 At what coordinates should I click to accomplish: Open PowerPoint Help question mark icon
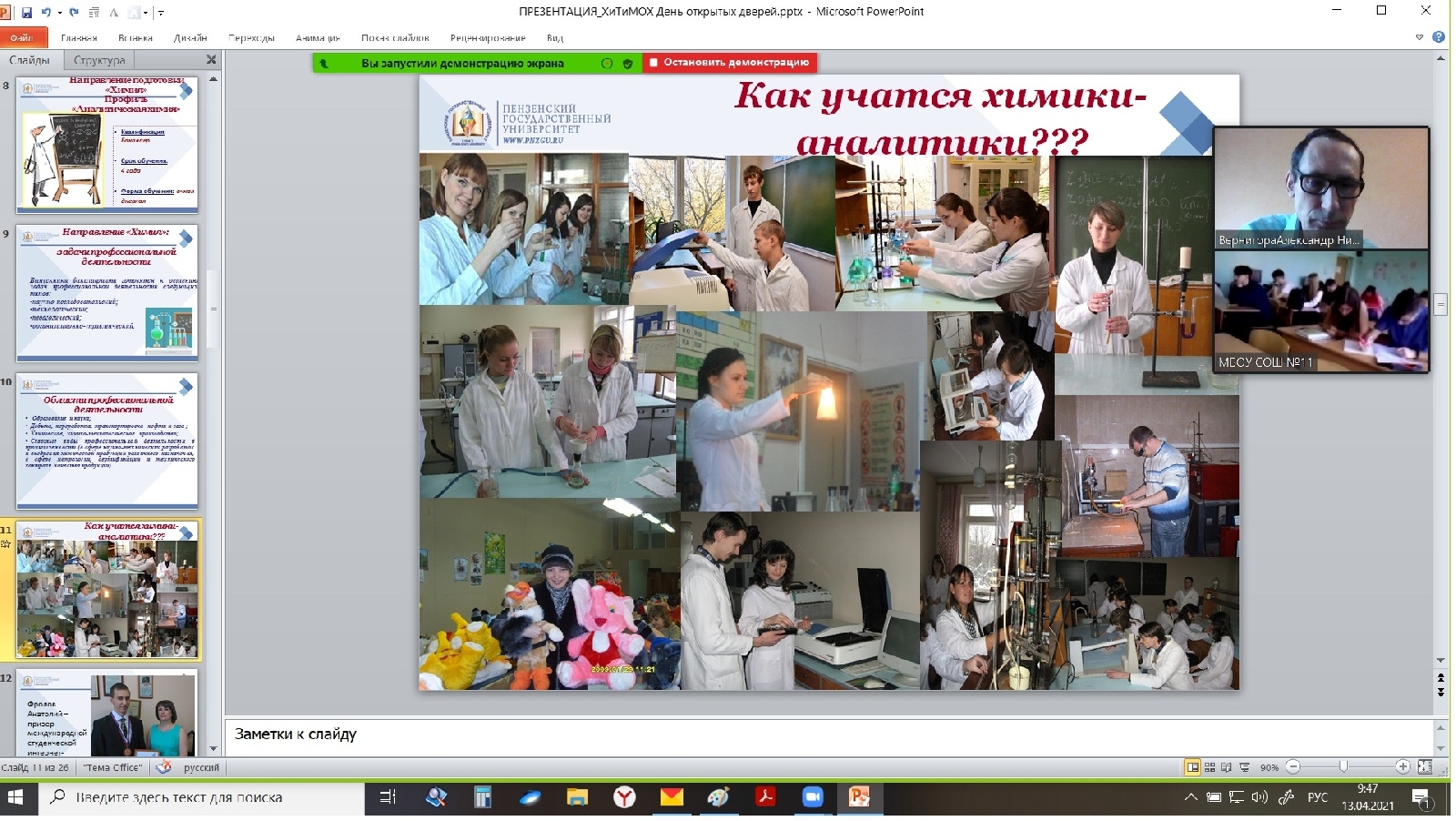pos(1439,37)
